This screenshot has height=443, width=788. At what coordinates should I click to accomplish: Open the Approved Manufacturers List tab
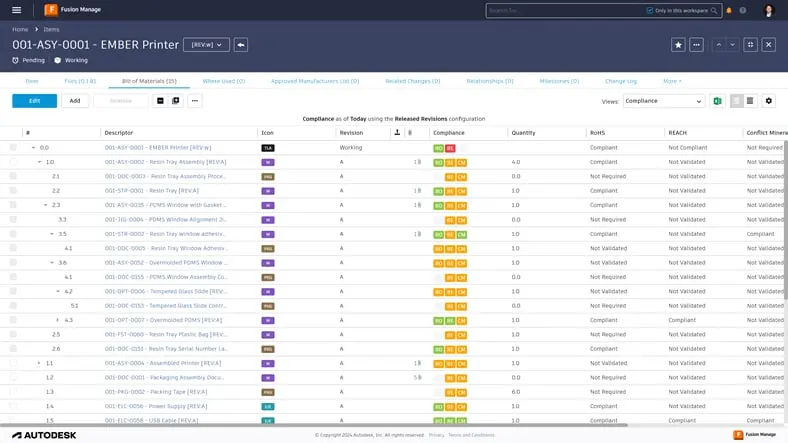pos(315,81)
